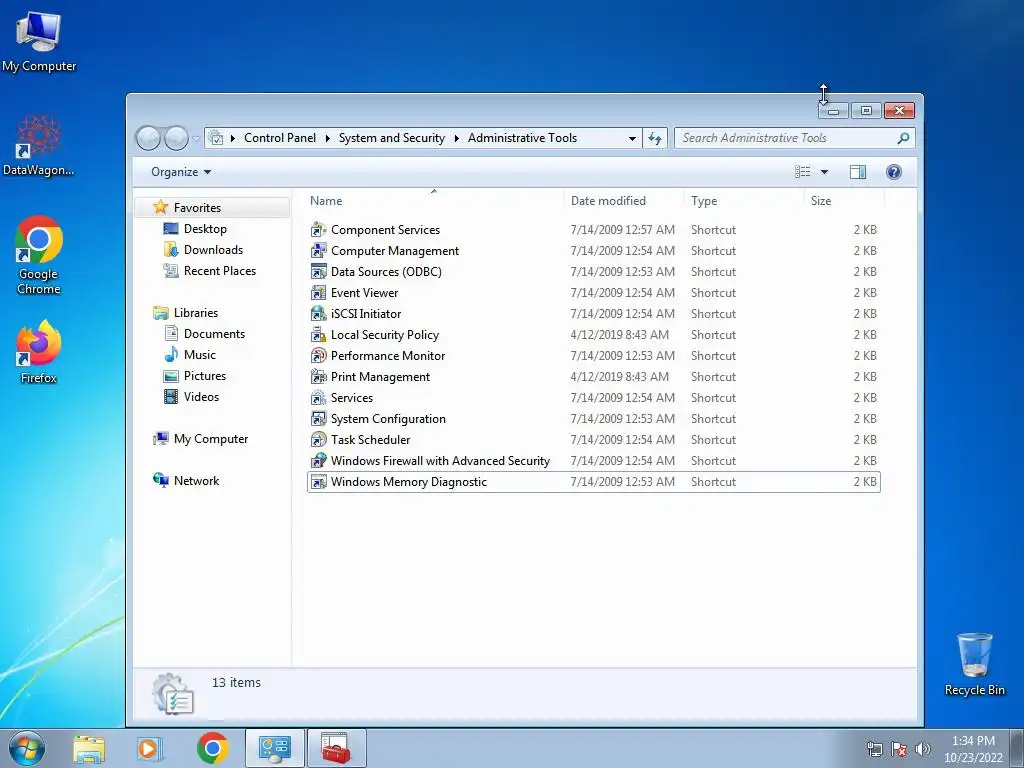Click the taskbar clock showing 1:34 PM
Viewport: 1024px width, 768px height.
pyautogui.click(x=973, y=749)
